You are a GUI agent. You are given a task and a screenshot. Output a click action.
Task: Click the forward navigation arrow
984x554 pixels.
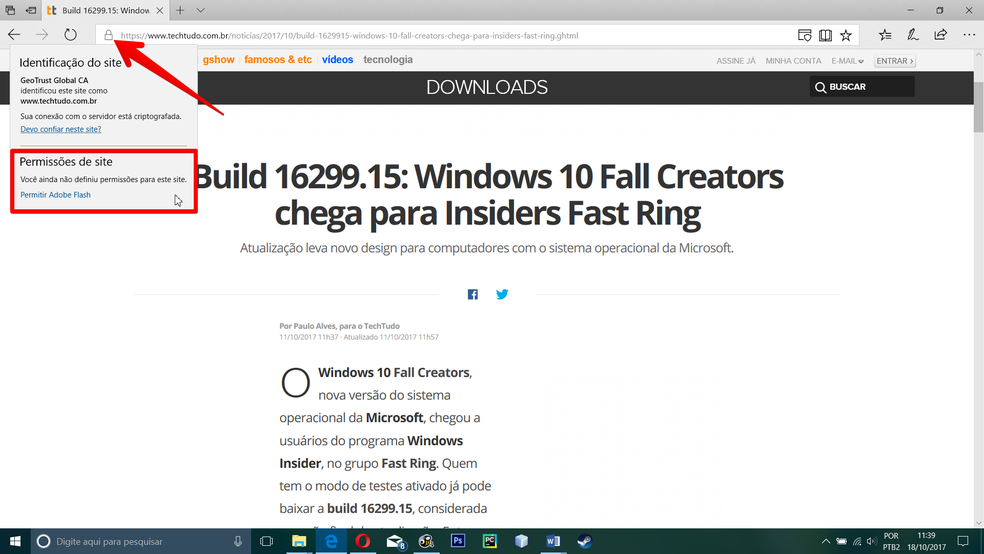(42, 35)
